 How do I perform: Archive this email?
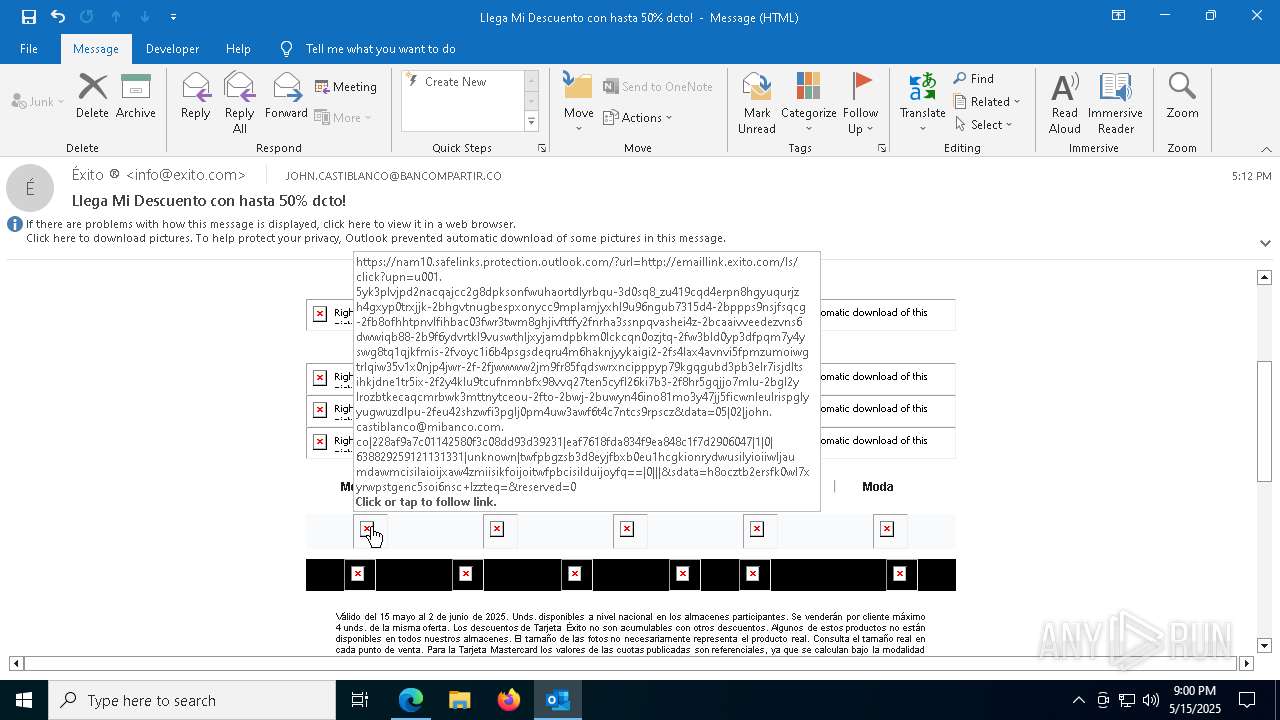coord(136,96)
